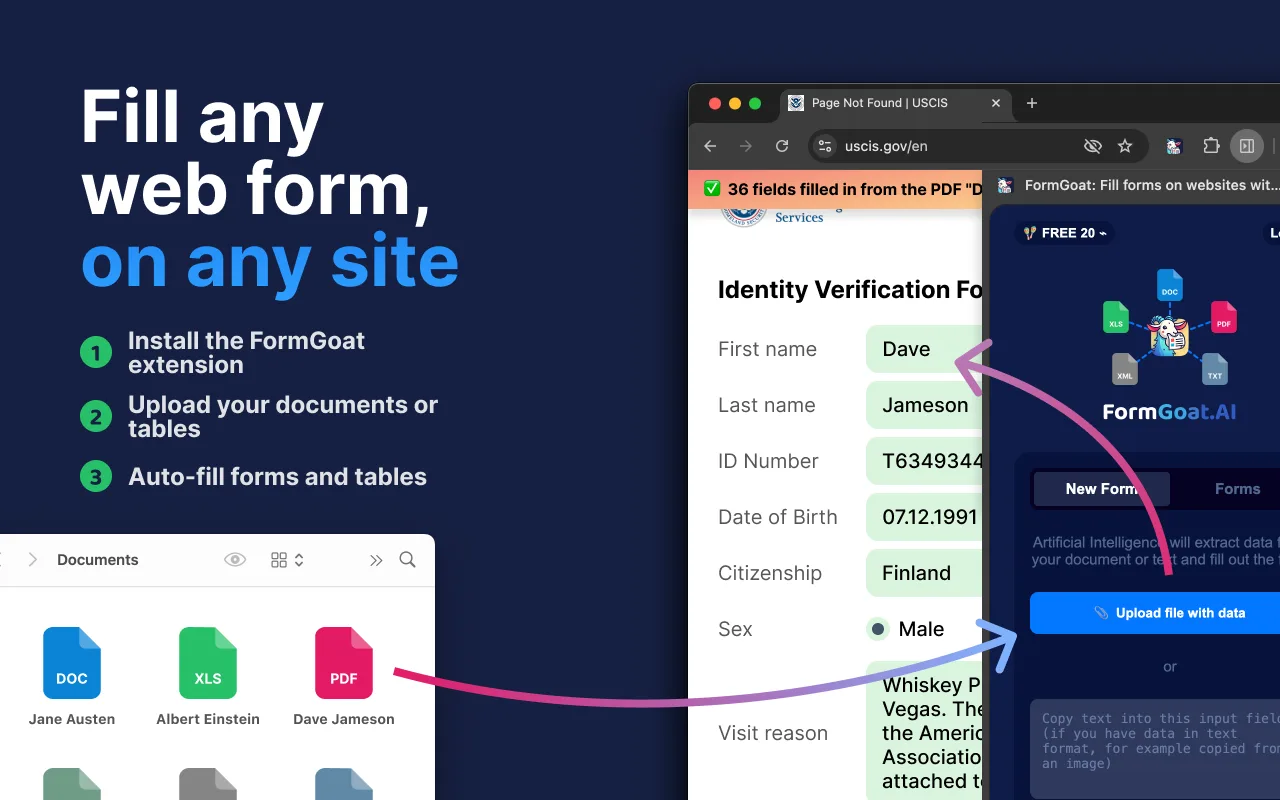Image resolution: width=1280 pixels, height=800 pixels.
Task: Click the Documents folder title
Action: tap(98, 560)
